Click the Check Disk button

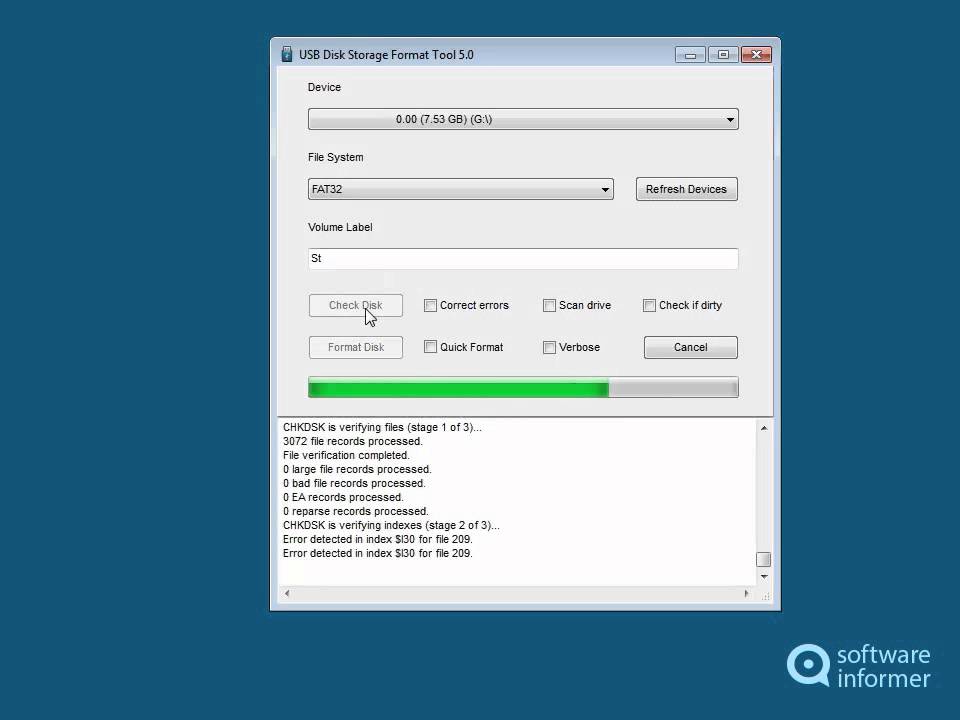point(356,306)
